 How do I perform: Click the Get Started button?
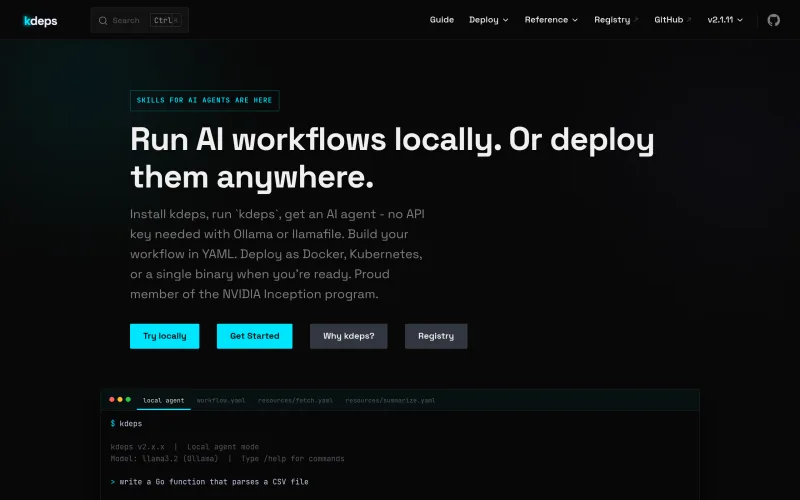point(255,336)
